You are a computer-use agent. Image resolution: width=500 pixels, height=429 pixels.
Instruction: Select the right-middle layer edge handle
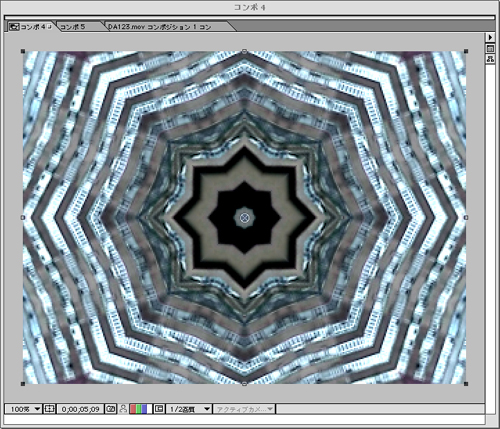pos(466,218)
